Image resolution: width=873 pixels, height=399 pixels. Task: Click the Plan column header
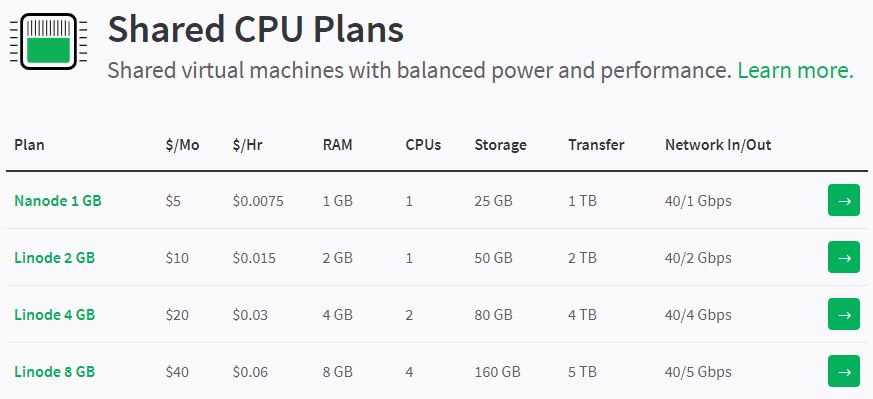pyautogui.click(x=29, y=145)
